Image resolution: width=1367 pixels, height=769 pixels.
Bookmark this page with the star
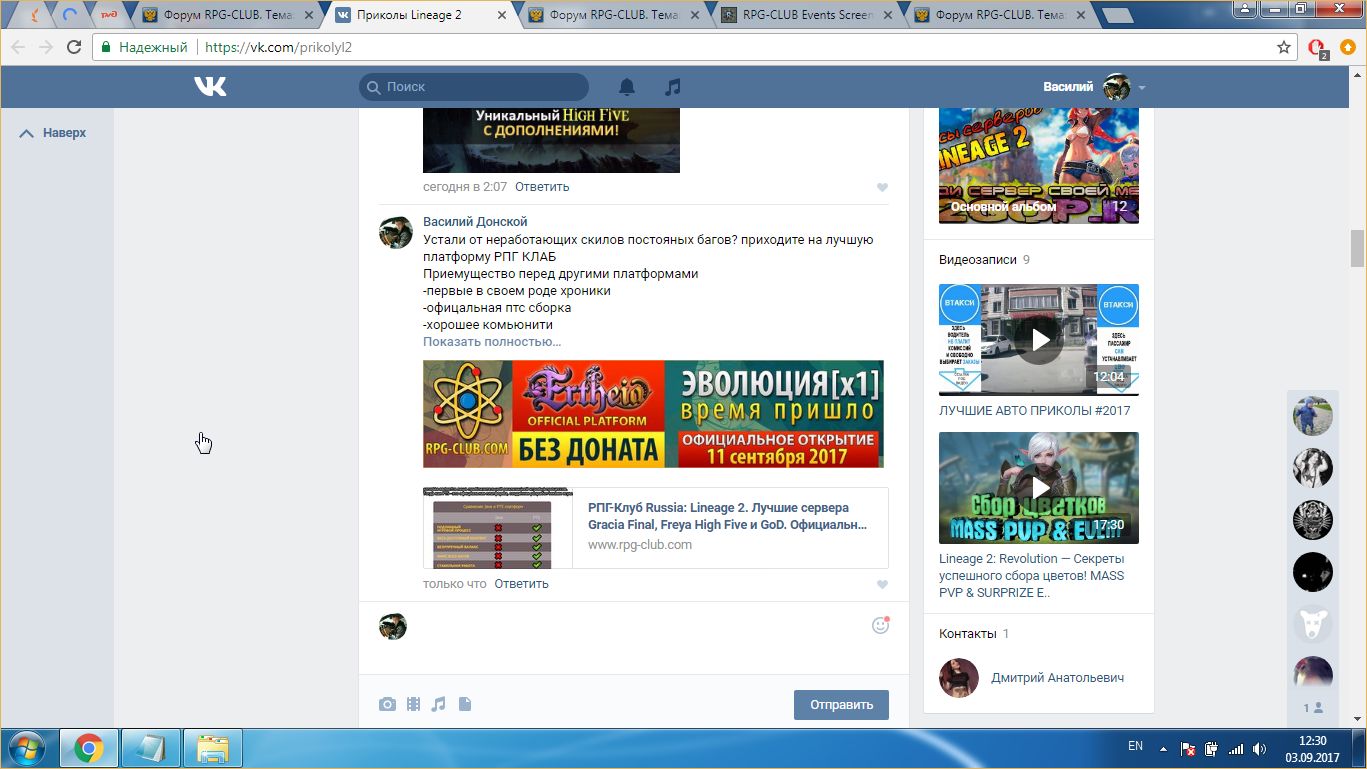click(x=1284, y=47)
